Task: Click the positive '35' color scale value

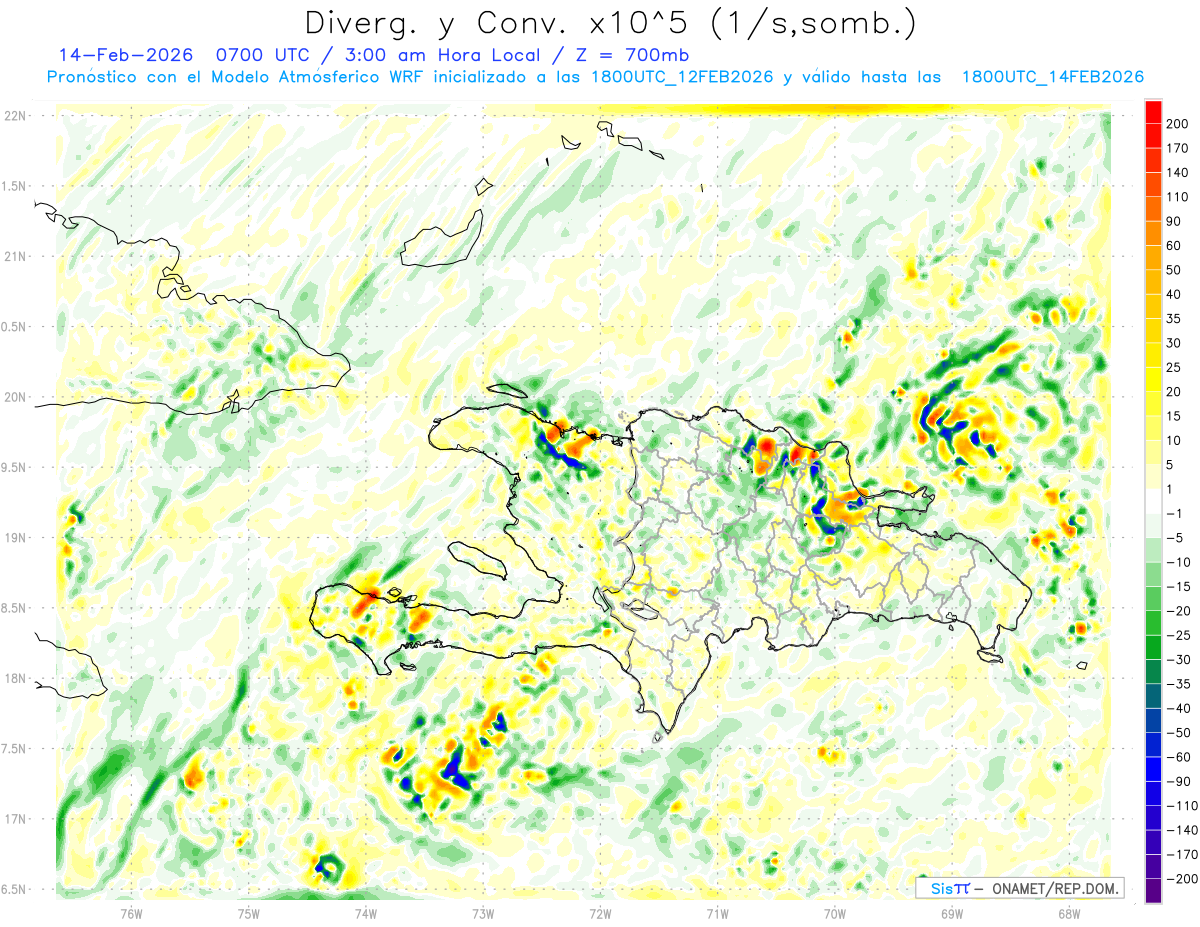Action: [x=1175, y=319]
